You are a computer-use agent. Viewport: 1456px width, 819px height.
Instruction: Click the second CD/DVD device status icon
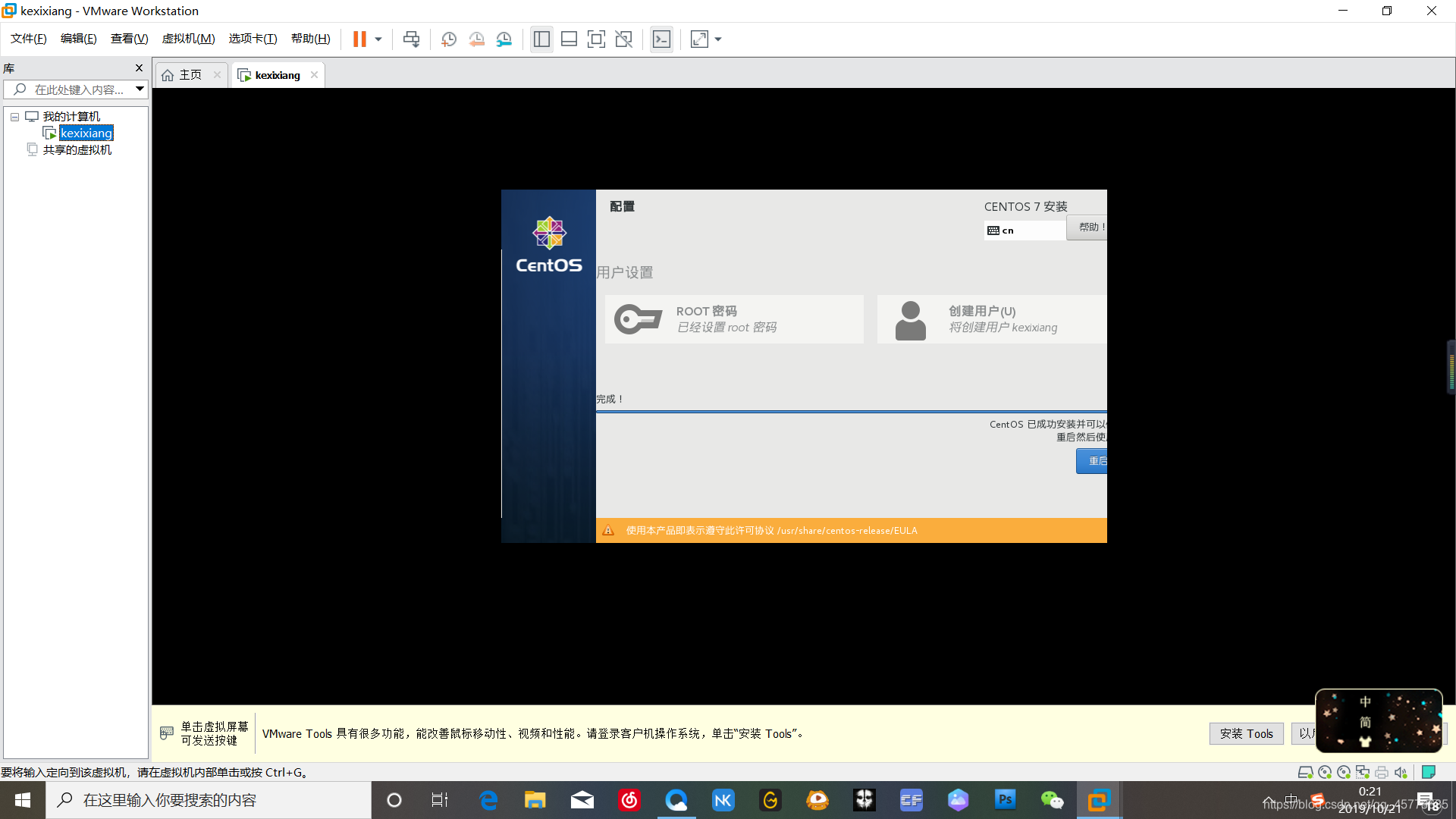pos(1344,772)
